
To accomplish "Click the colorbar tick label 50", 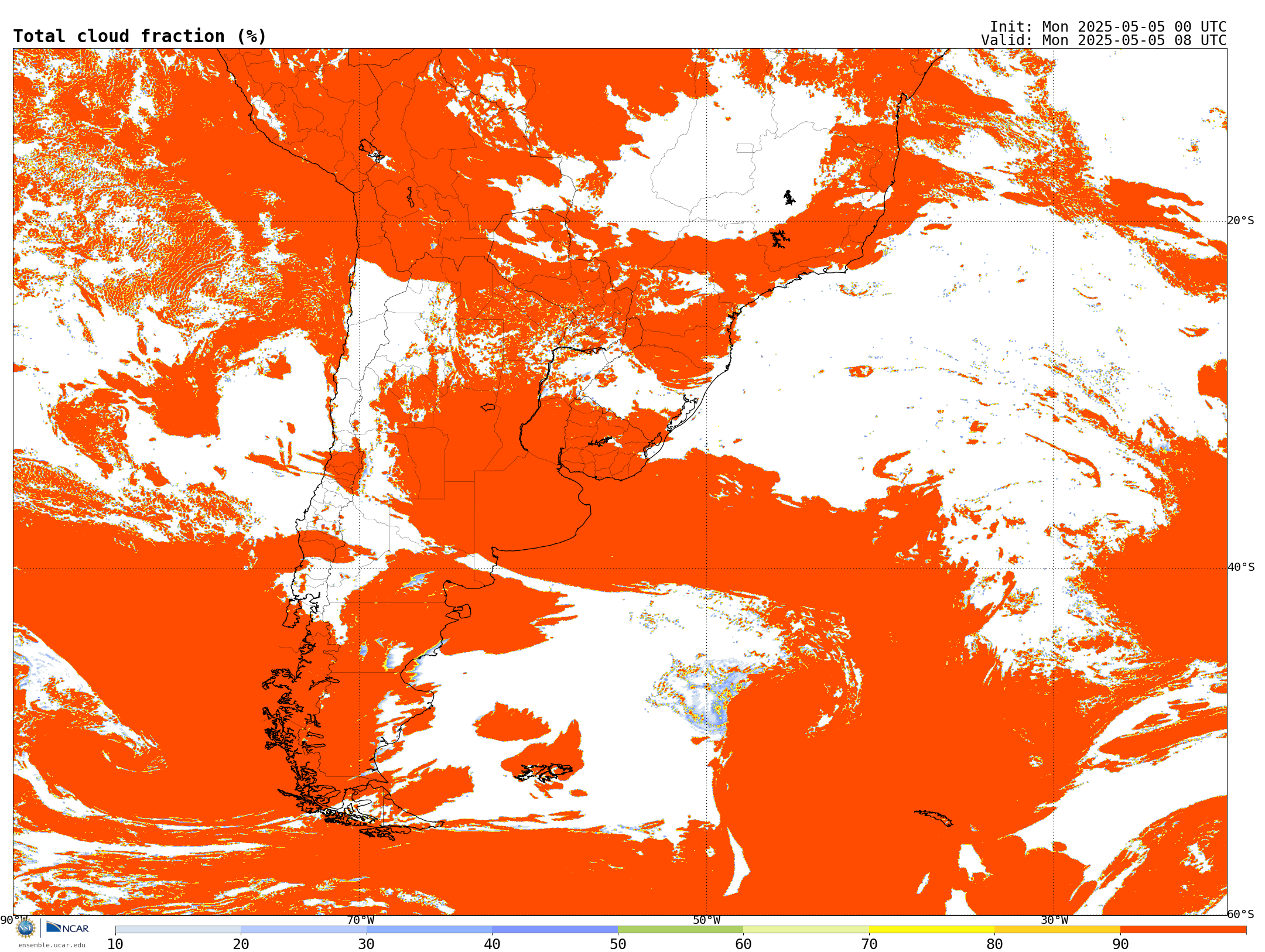I will (618, 944).
